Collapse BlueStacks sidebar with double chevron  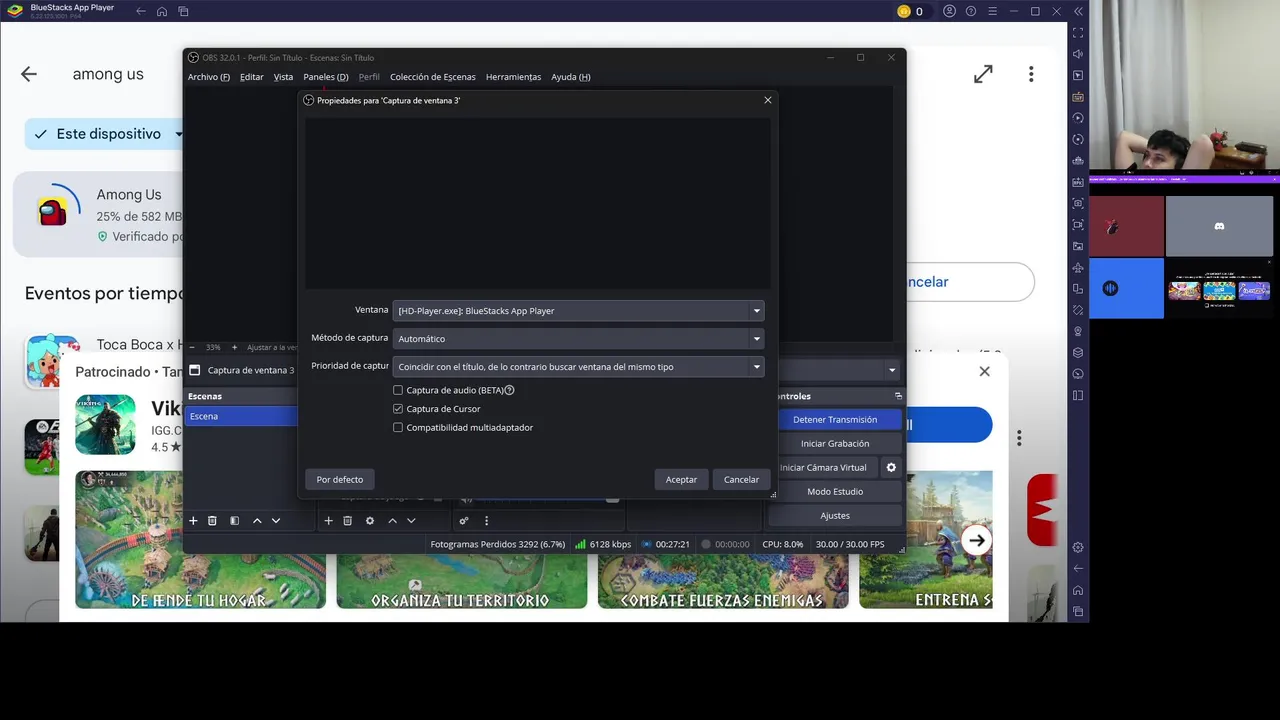[1078, 11]
